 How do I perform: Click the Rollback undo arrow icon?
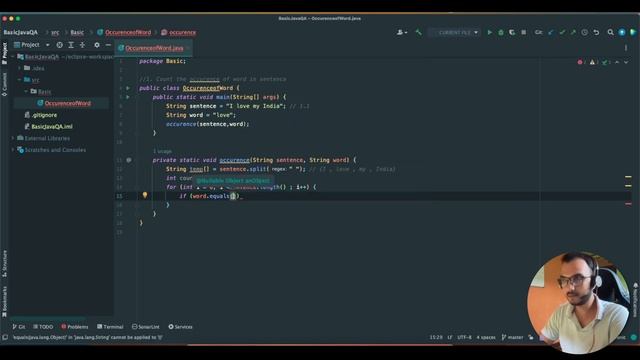[x=596, y=32]
